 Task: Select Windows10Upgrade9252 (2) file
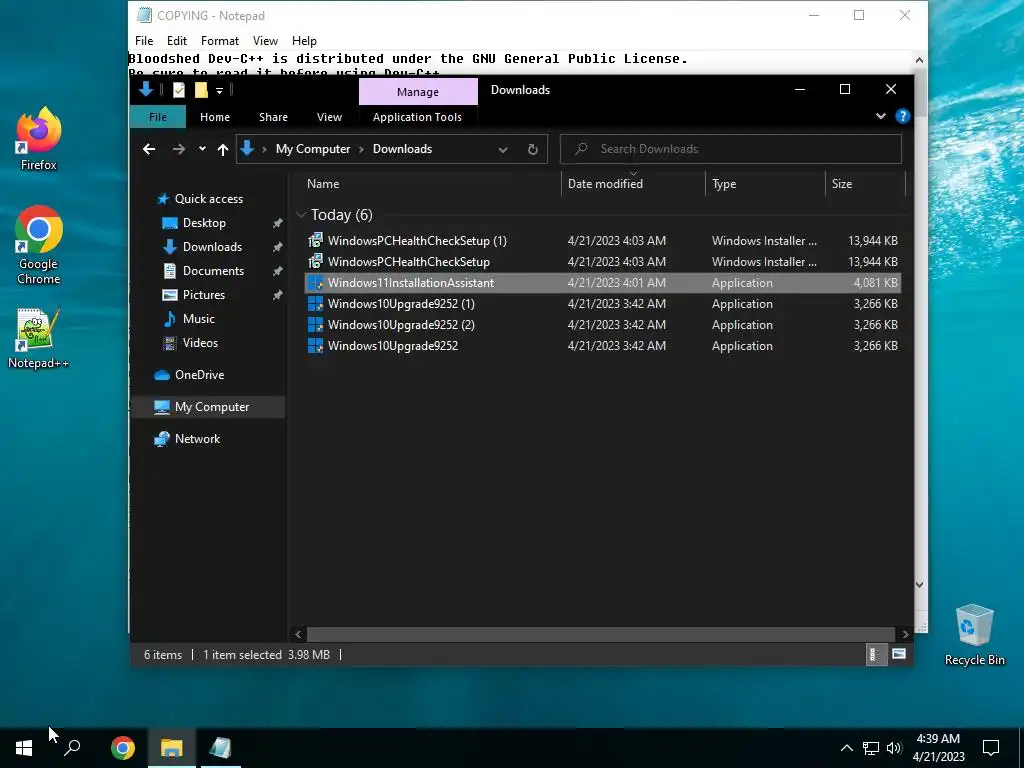(x=602, y=325)
